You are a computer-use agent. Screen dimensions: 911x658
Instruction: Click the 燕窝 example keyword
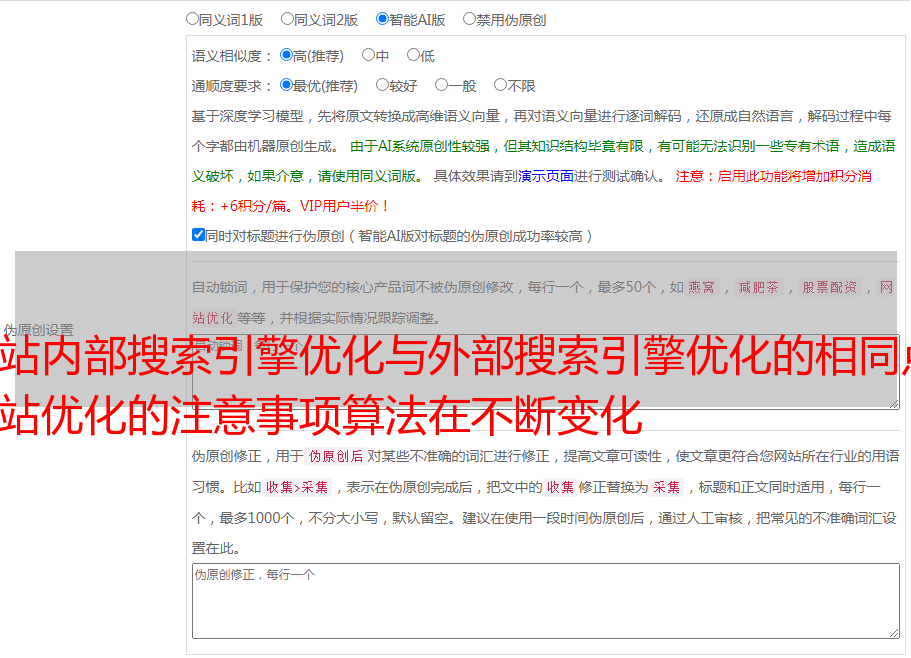[x=701, y=287]
